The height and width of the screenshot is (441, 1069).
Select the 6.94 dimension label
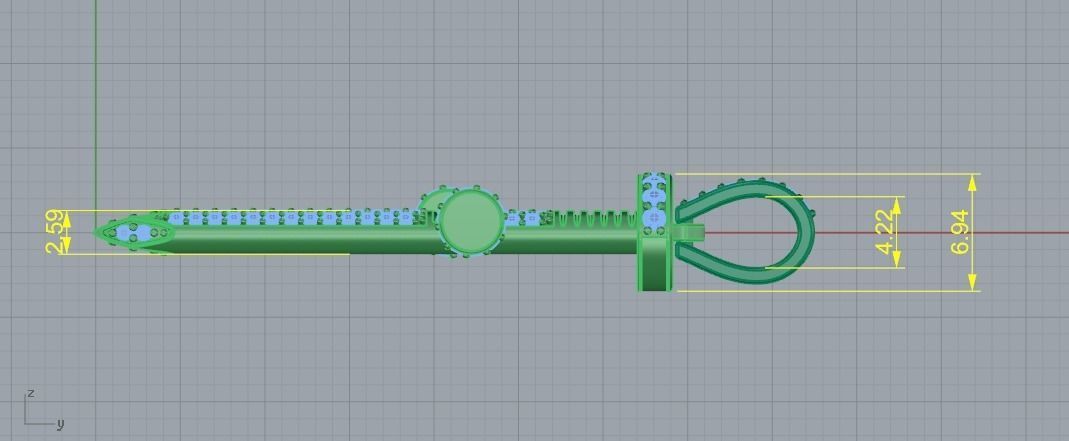point(960,232)
